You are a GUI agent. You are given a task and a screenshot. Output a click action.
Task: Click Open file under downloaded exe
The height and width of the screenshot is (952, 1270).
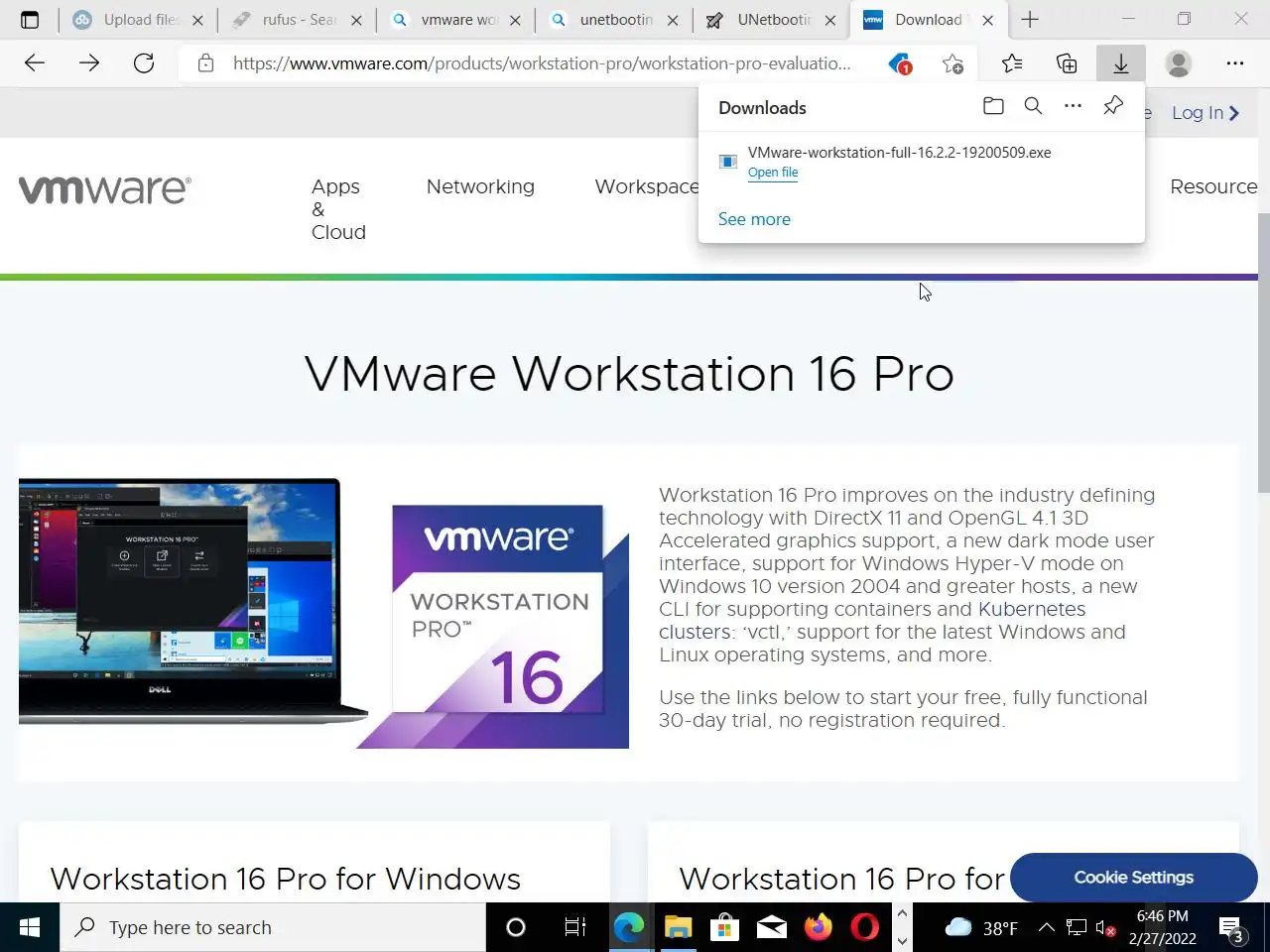coord(773,173)
